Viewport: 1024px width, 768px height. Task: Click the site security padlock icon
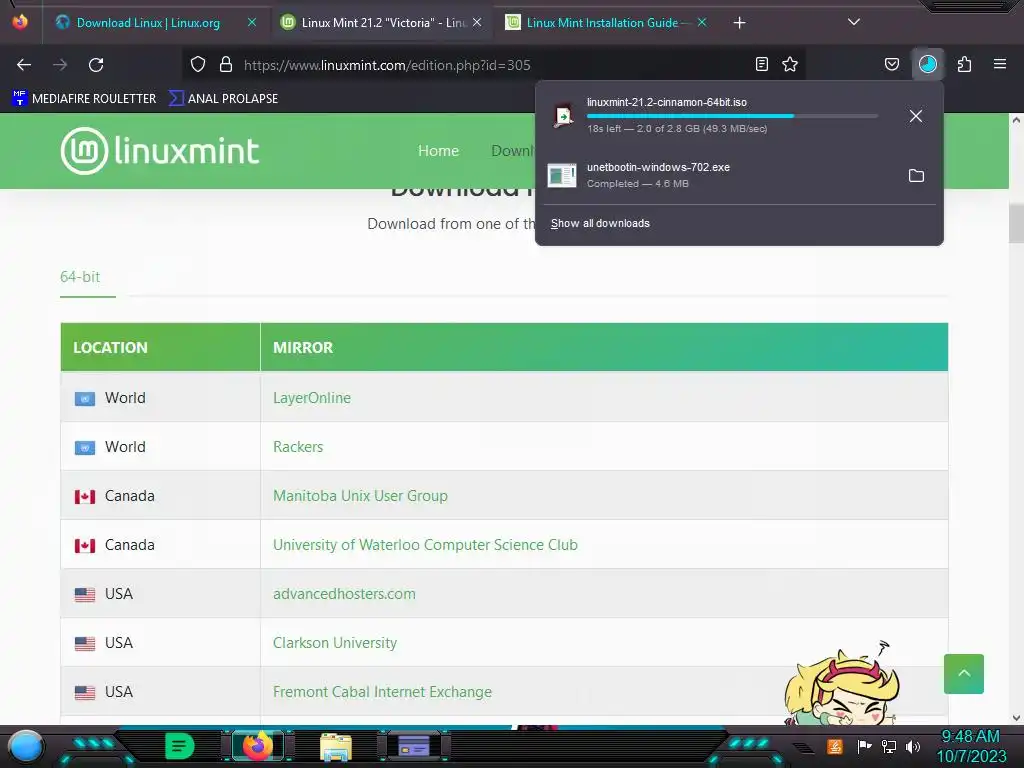click(x=226, y=64)
